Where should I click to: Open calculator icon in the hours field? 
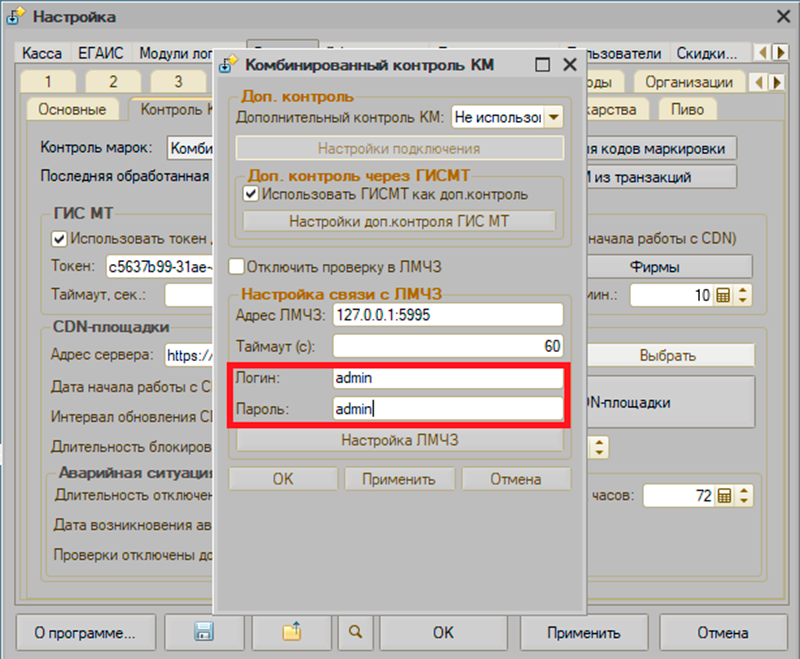[x=725, y=496]
